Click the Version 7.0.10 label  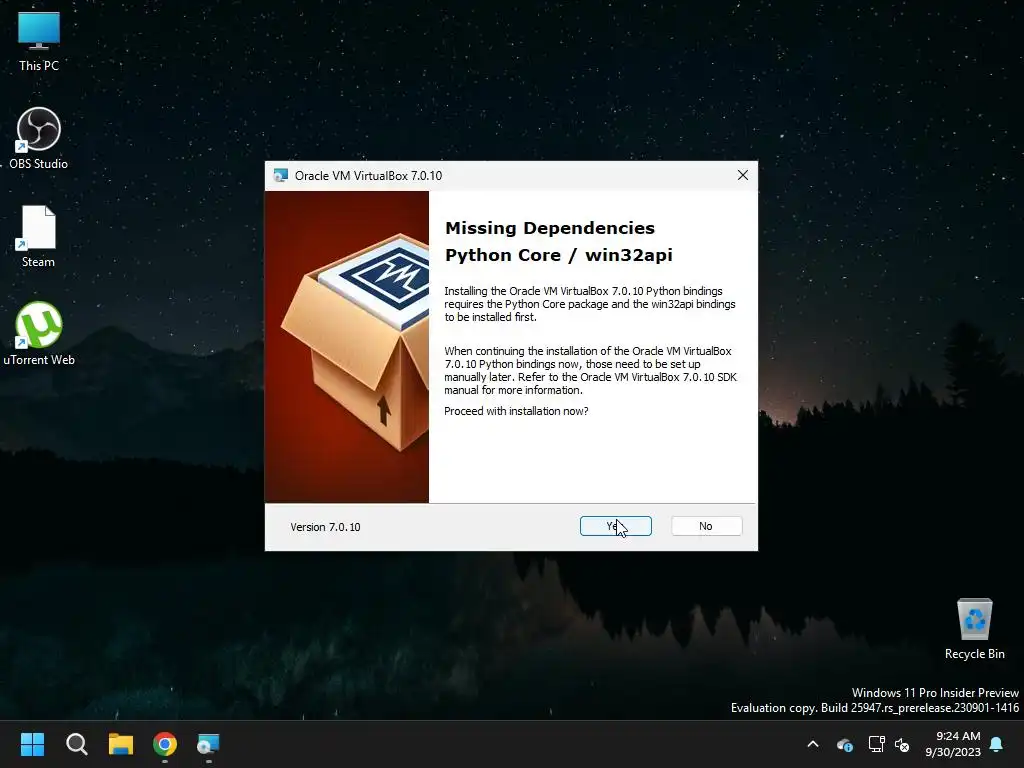325,527
